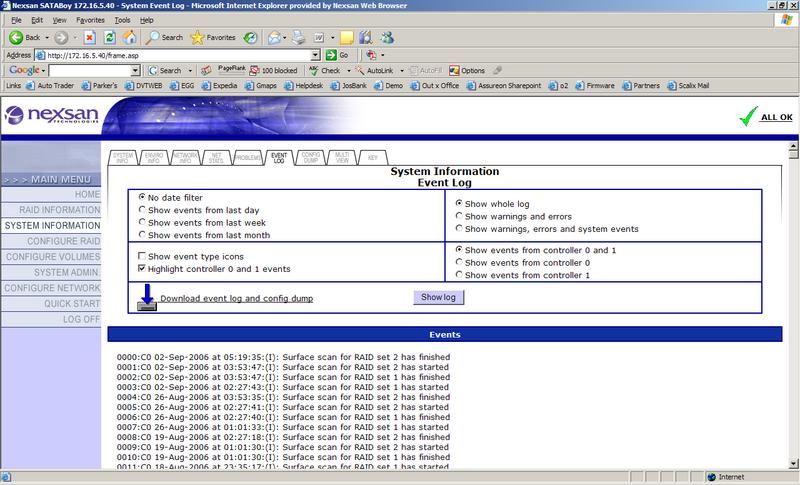Go to the browser Home page icon
800x485 pixels.
pyautogui.click(x=130, y=37)
